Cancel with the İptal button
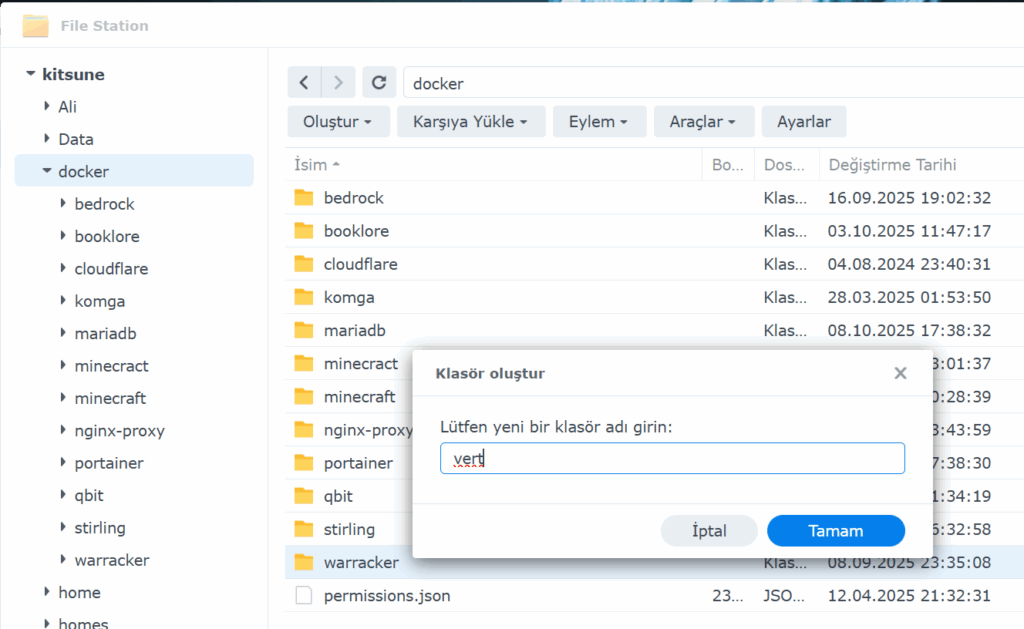This screenshot has height=629, width=1024. pos(709,531)
